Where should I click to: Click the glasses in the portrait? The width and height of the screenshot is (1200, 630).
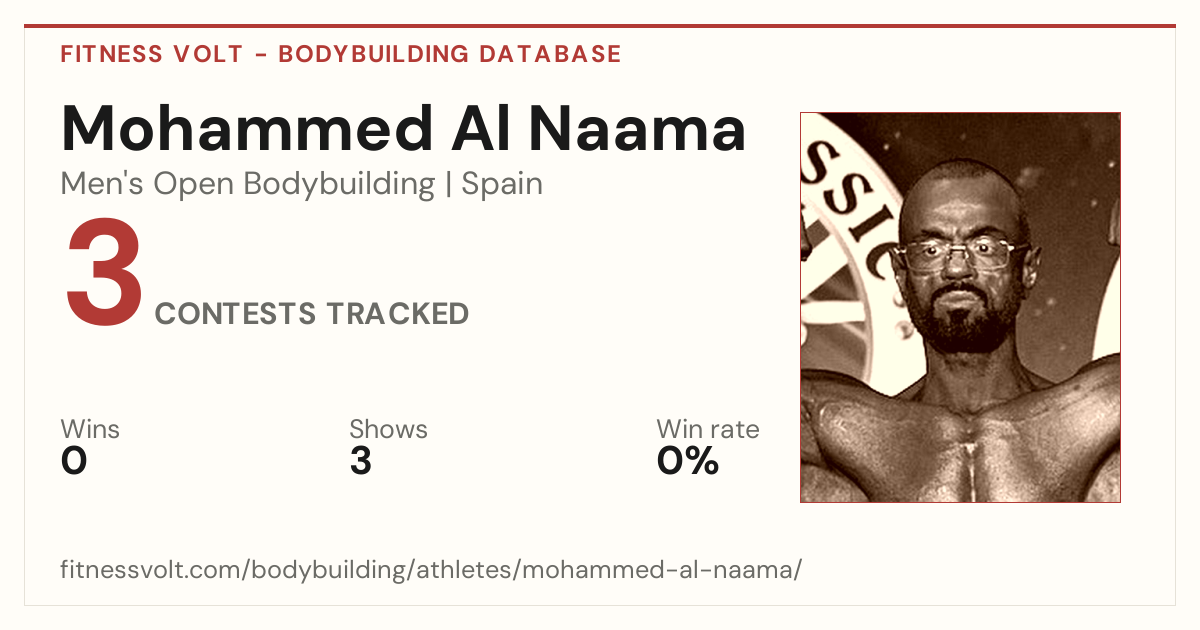955,254
